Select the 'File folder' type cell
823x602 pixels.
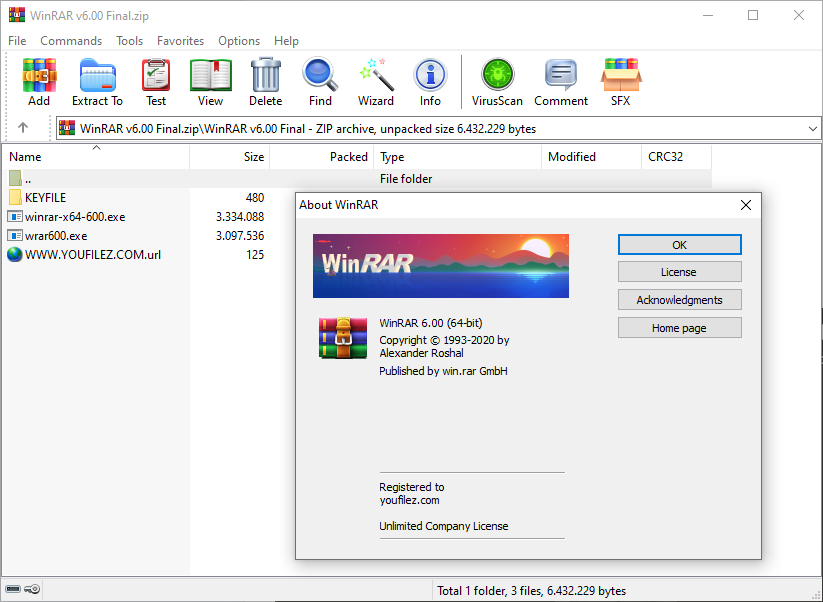click(406, 178)
